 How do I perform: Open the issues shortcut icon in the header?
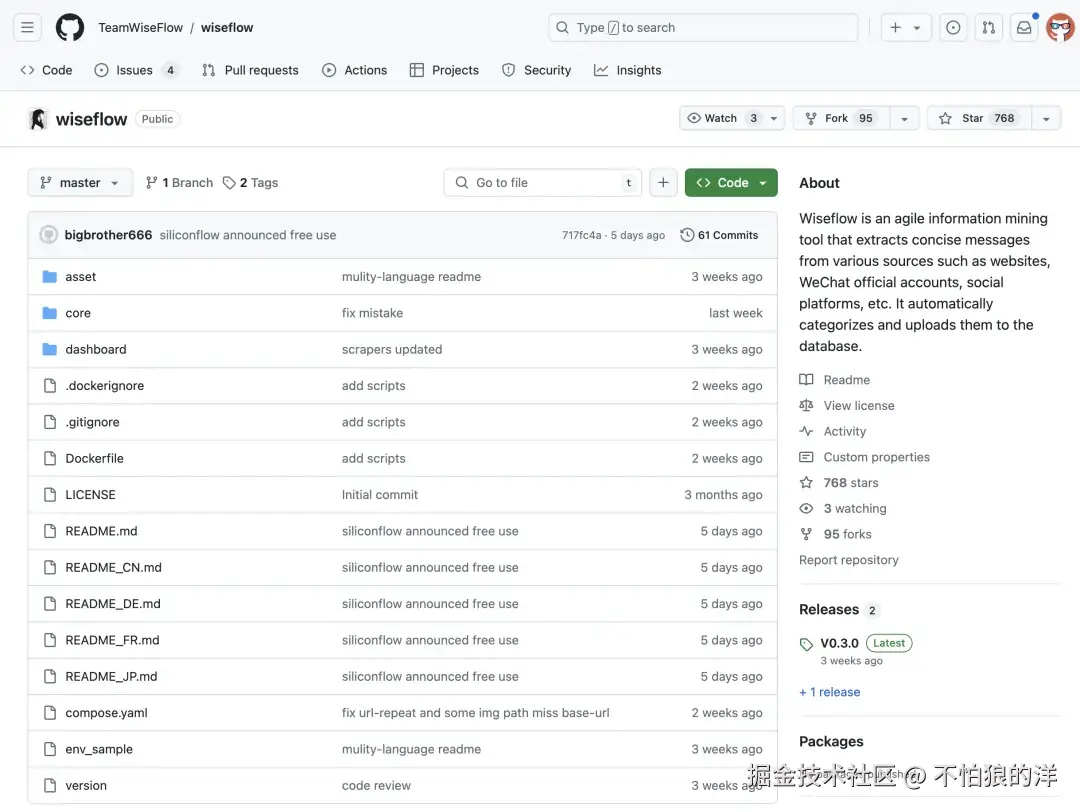coord(953,28)
